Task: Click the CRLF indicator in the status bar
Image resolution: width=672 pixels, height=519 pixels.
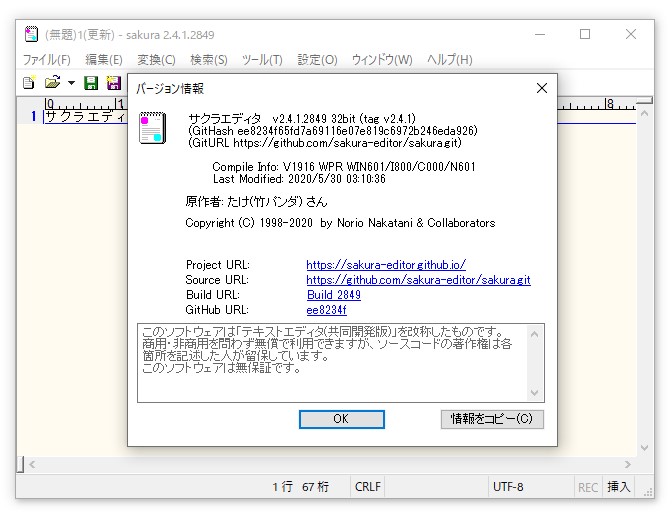Action: coord(368,487)
